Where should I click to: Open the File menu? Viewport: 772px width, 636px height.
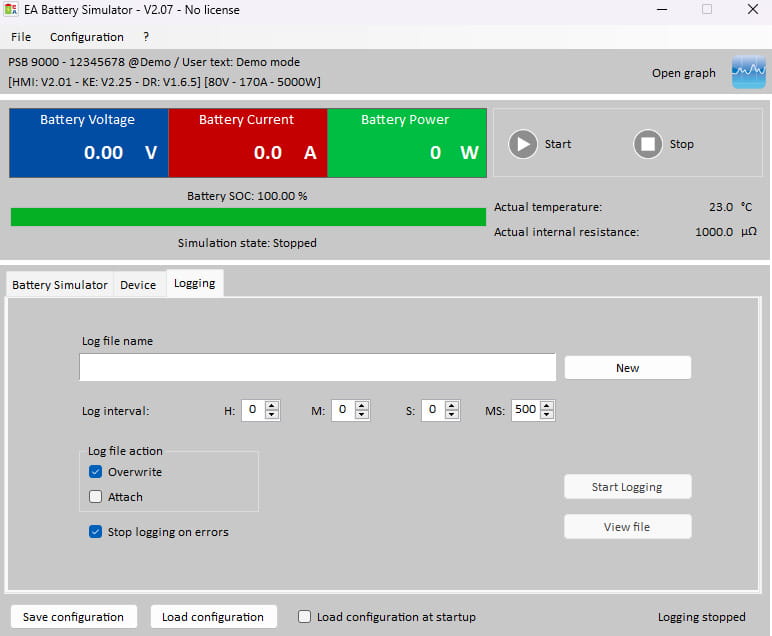(21, 37)
